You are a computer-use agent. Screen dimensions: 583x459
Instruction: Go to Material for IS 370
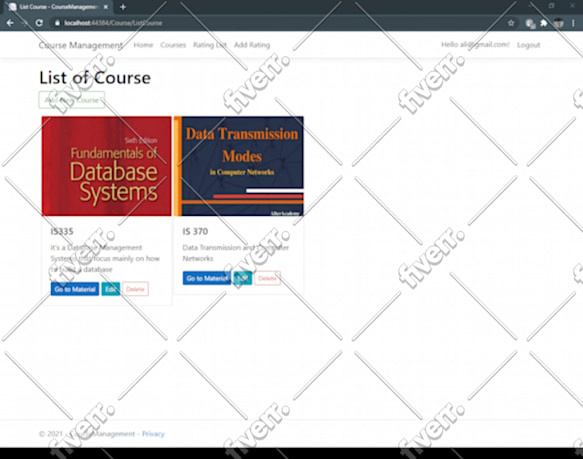point(207,278)
